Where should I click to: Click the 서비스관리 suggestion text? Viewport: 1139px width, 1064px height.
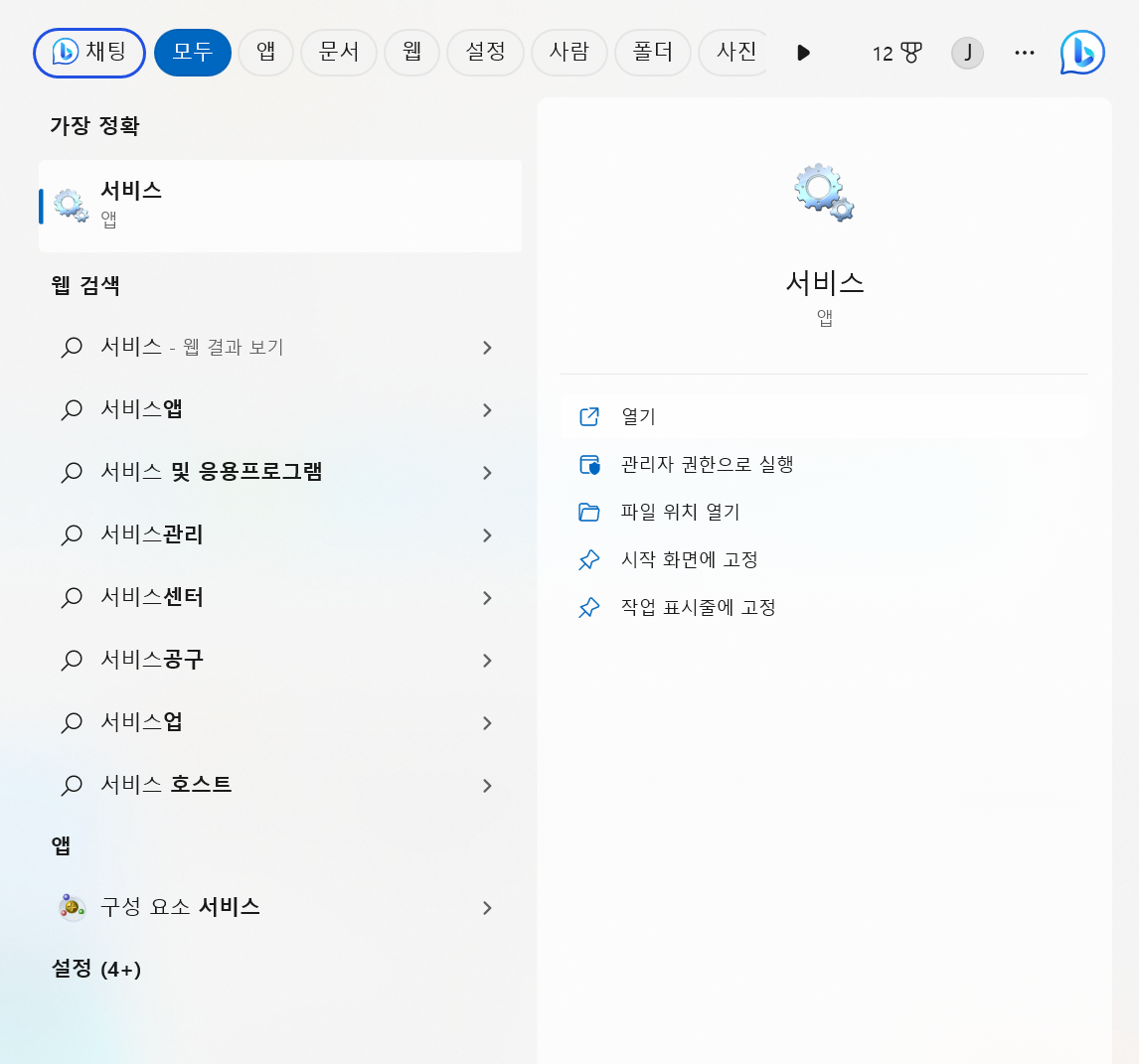click(152, 534)
